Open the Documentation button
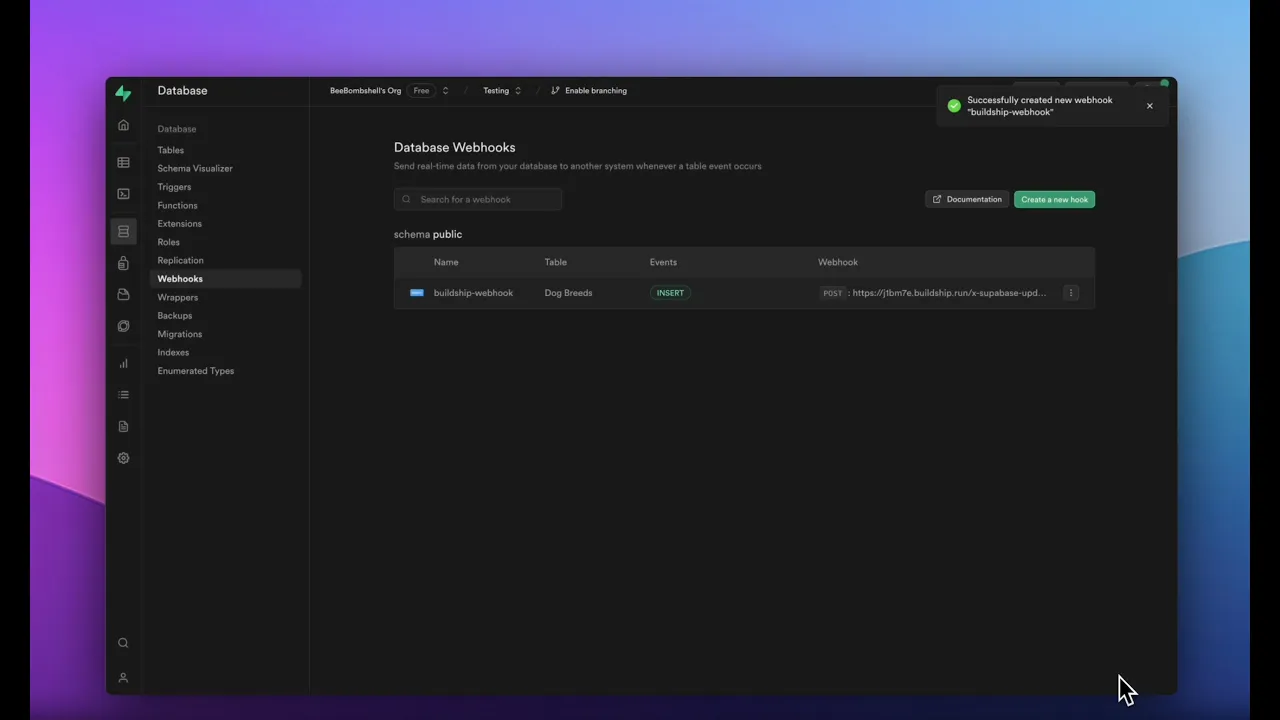Screen dimensions: 1280x720 (x=967, y=200)
